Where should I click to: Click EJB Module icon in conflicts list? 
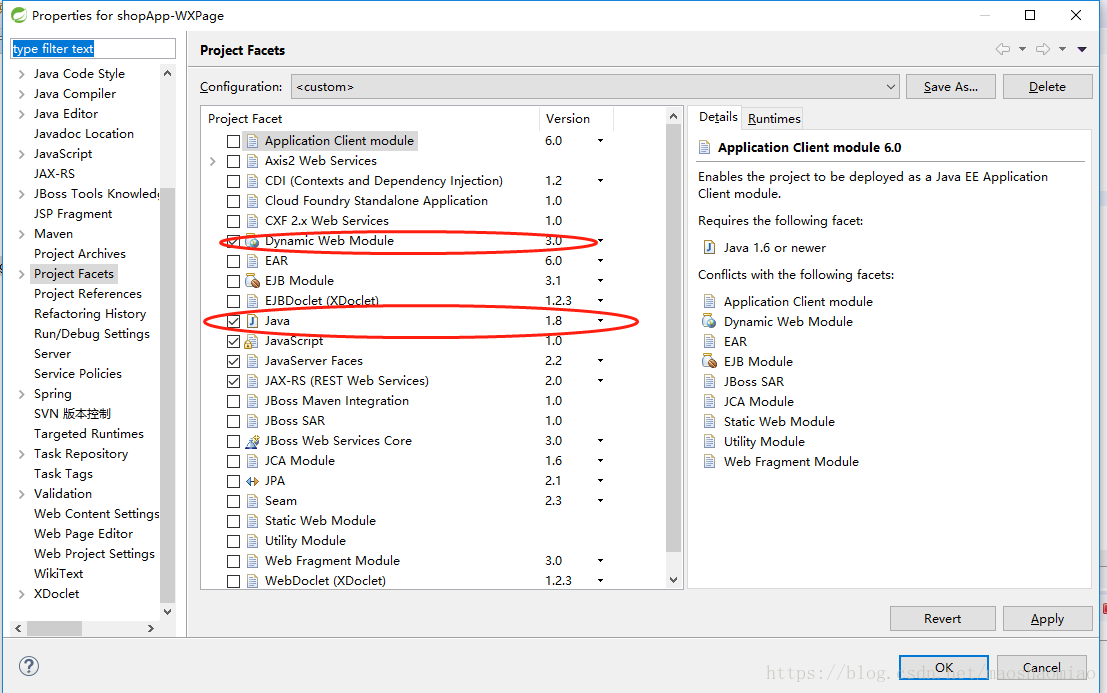709,361
